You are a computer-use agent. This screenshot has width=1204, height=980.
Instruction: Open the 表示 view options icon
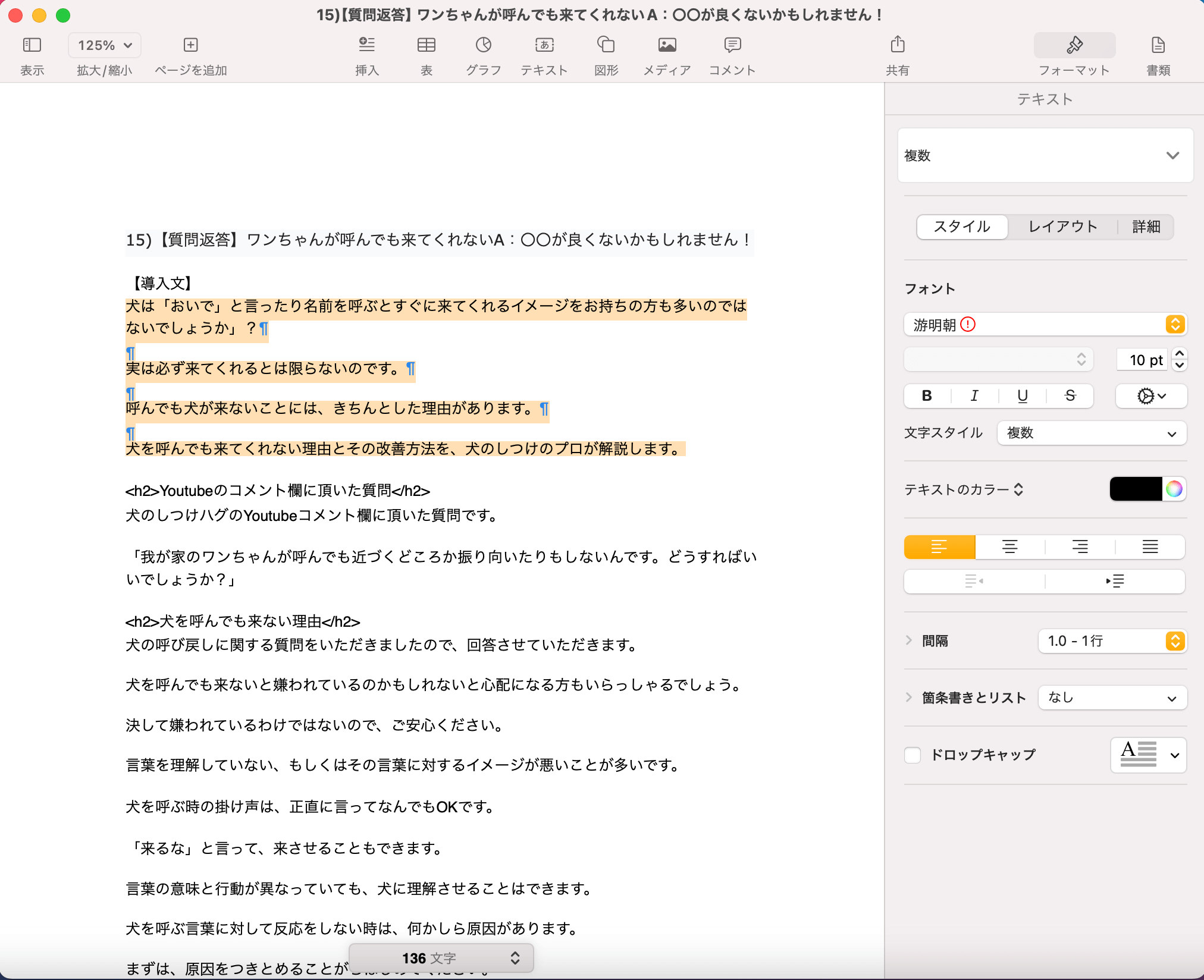pos(32,45)
